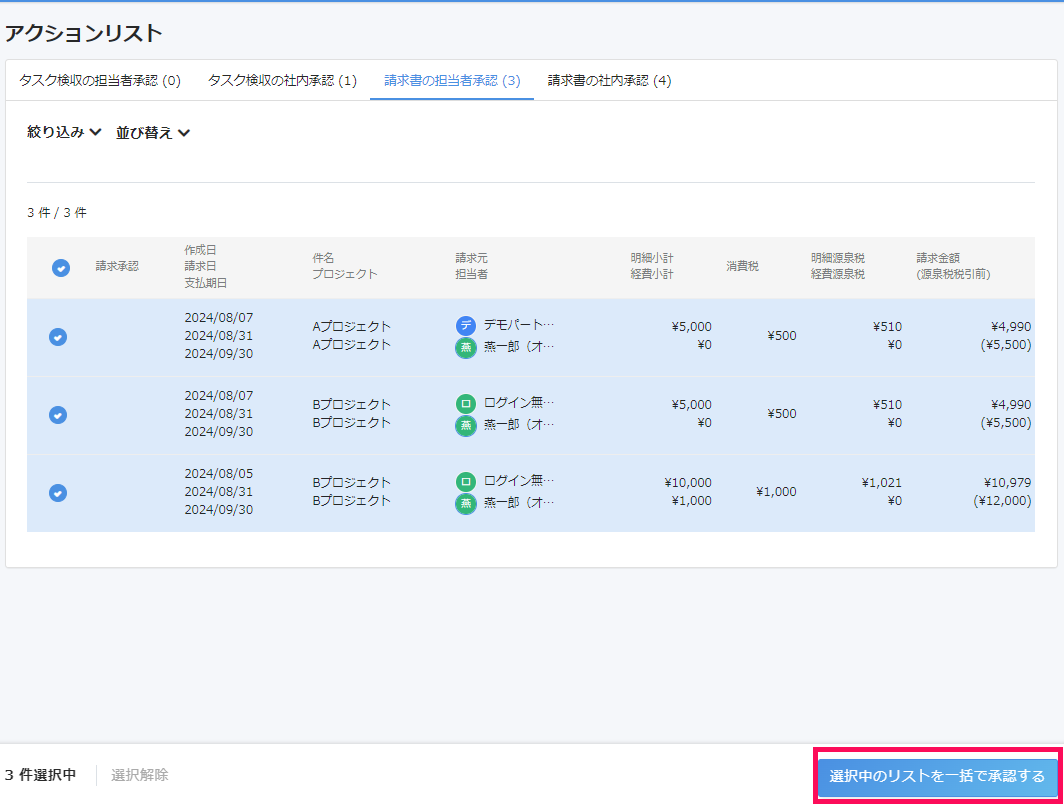The width and height of the screenshot is (1064, 807).
Task: Click the 明細小計 経費小計 column header
Action: (x=652, y=266)
